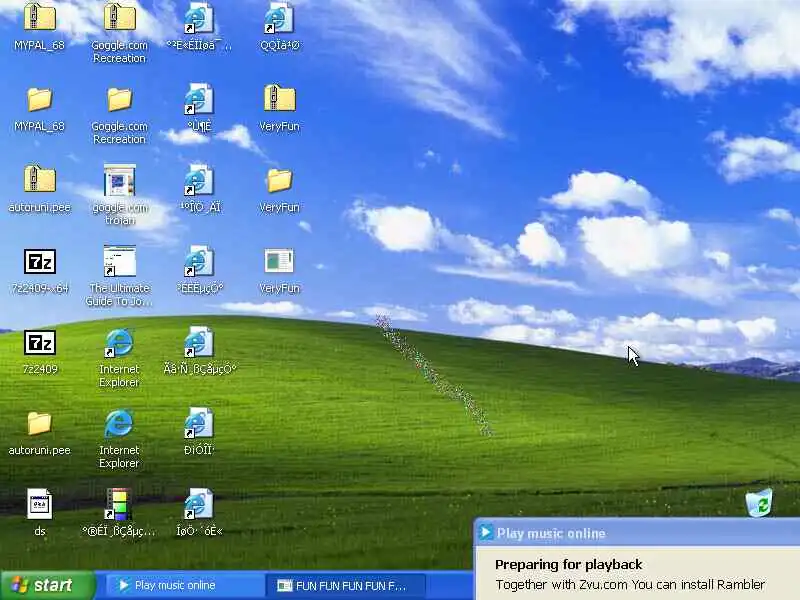Viewport: 800px width, 600px height.
Task: Select the 7z2409-x64 installer icon
Action: [40, 262]
